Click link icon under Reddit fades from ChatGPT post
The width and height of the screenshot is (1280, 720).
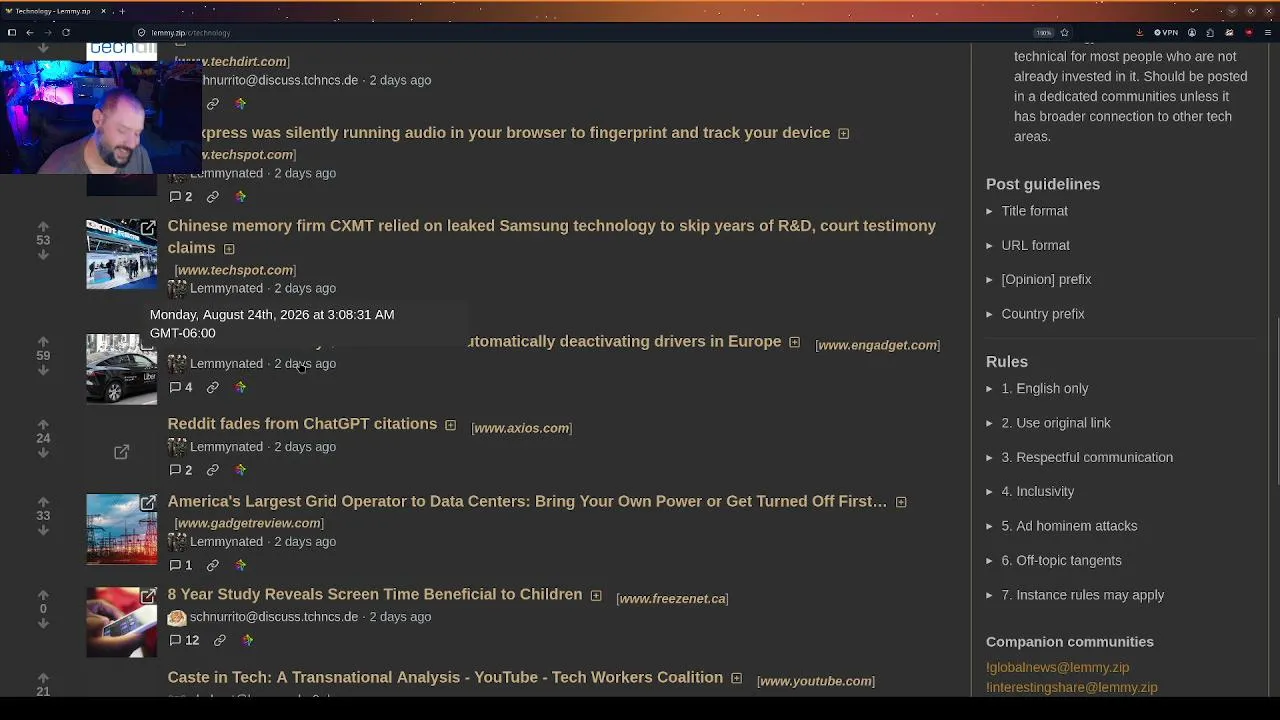point(213,470)
